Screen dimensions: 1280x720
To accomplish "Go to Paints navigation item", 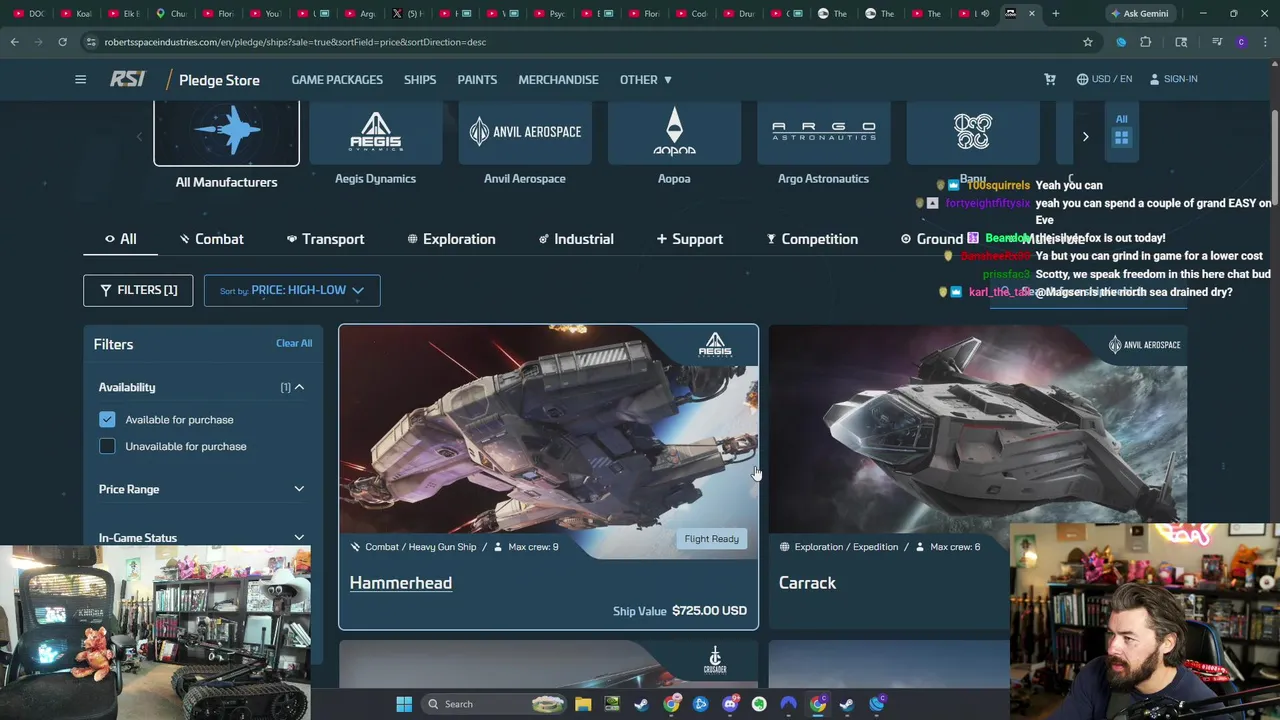I will click(477, 80).
